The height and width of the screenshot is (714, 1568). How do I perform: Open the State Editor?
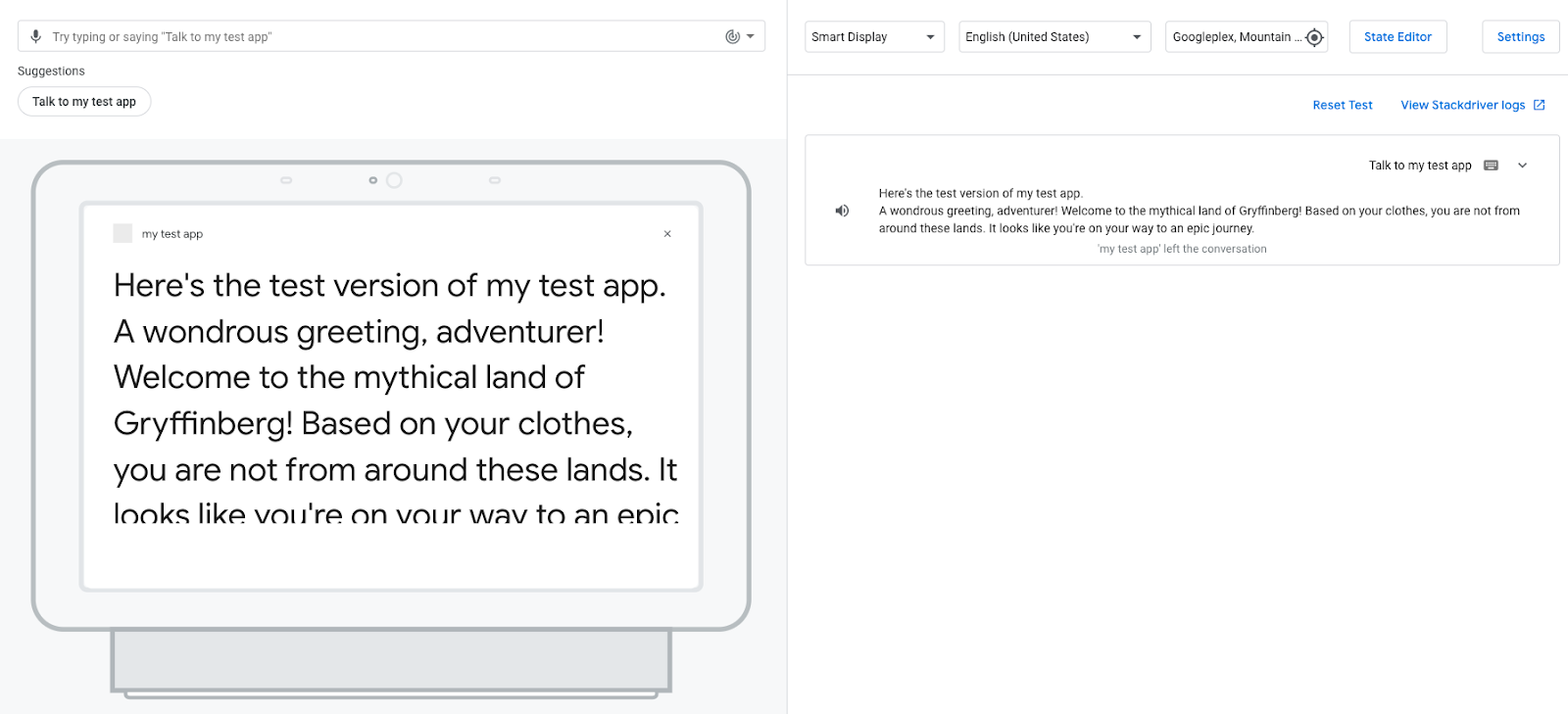(x=1397, y=37)
